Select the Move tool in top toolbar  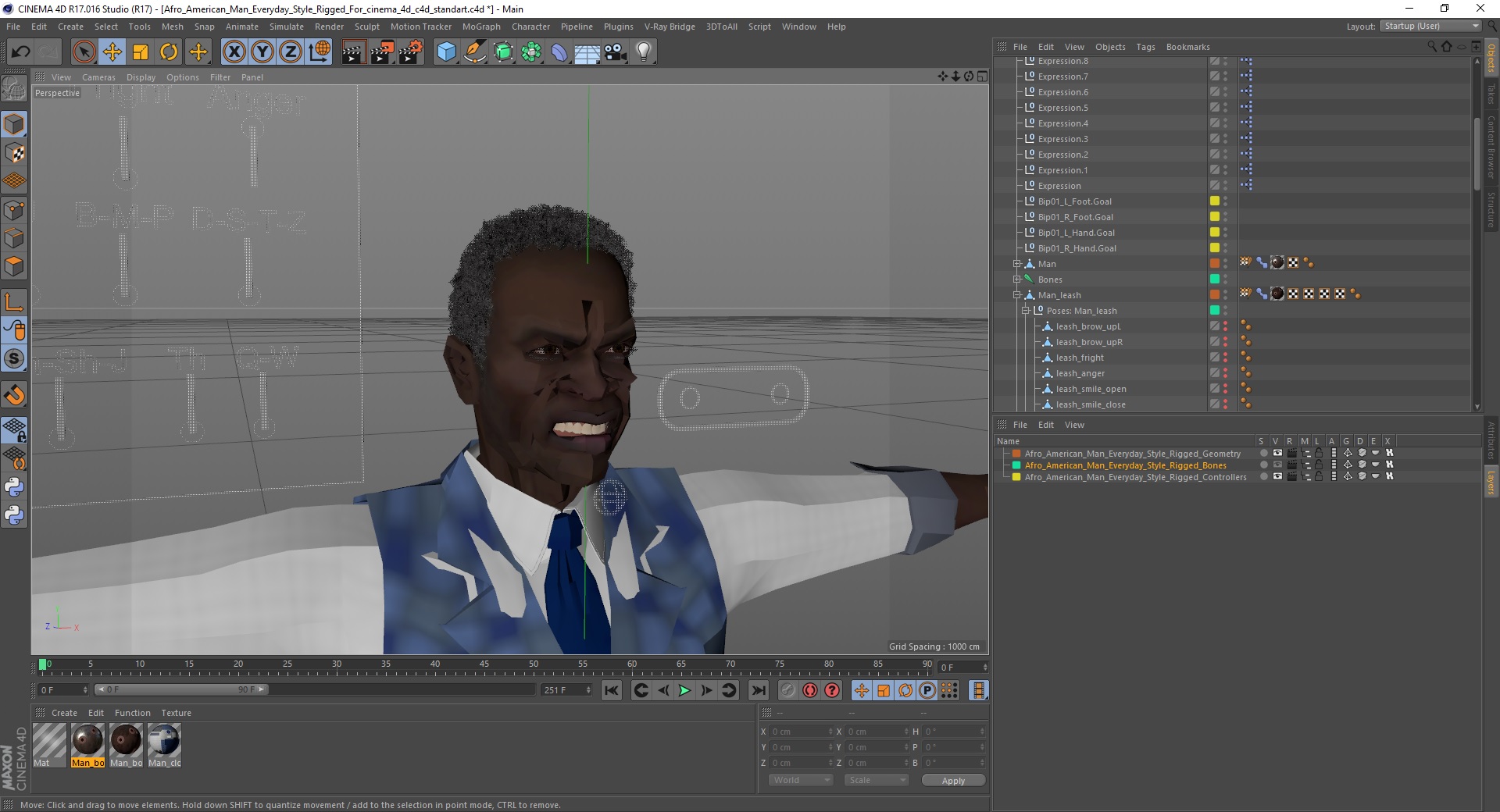pyautogui.click(x=112, y=52)
